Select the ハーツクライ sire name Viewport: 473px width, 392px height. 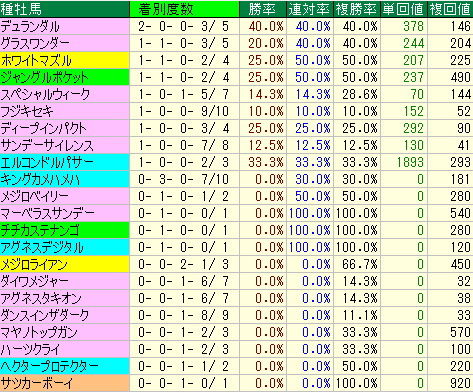coord(30,349)
